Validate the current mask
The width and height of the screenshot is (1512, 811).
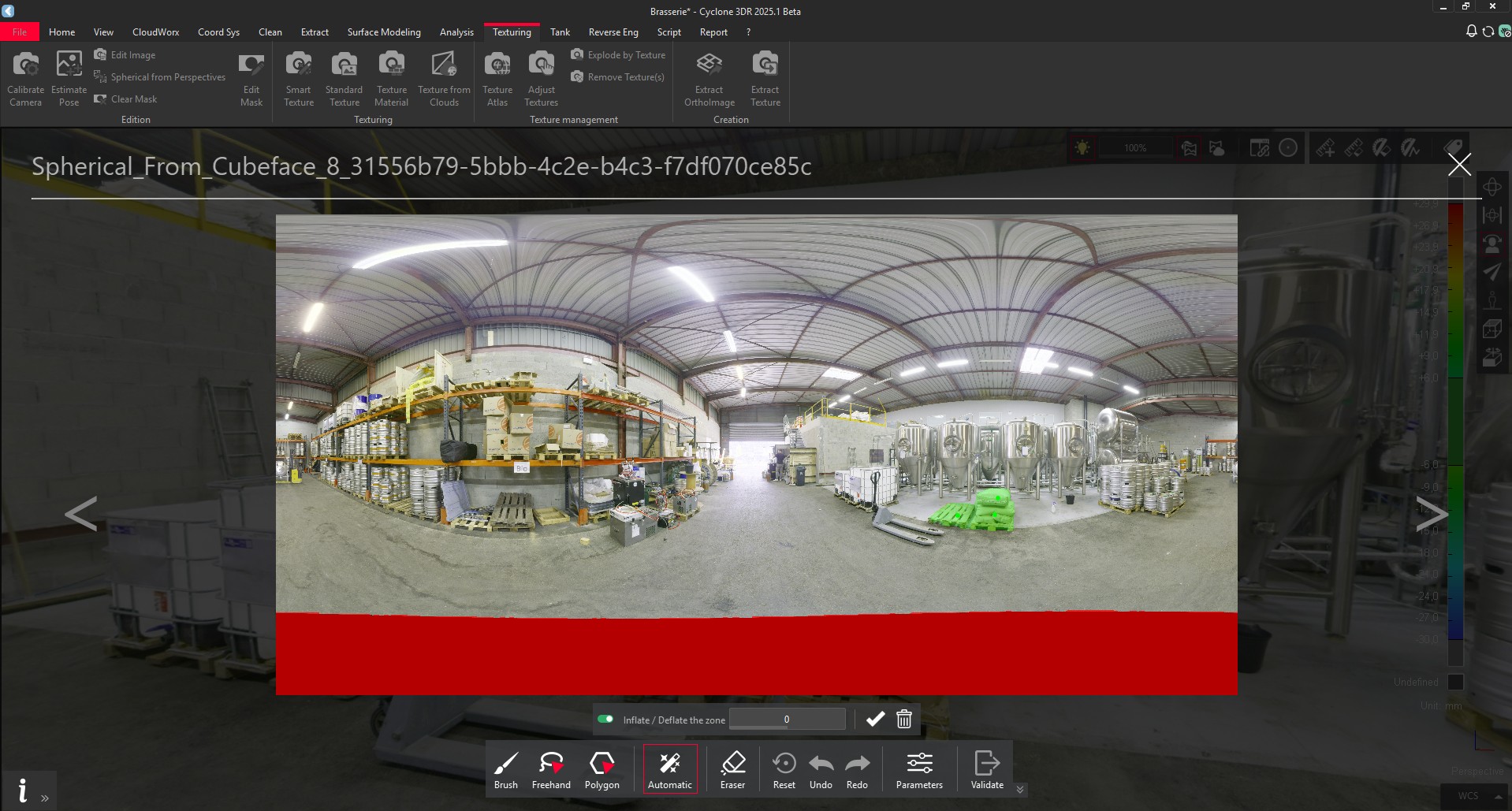[986, 768]
